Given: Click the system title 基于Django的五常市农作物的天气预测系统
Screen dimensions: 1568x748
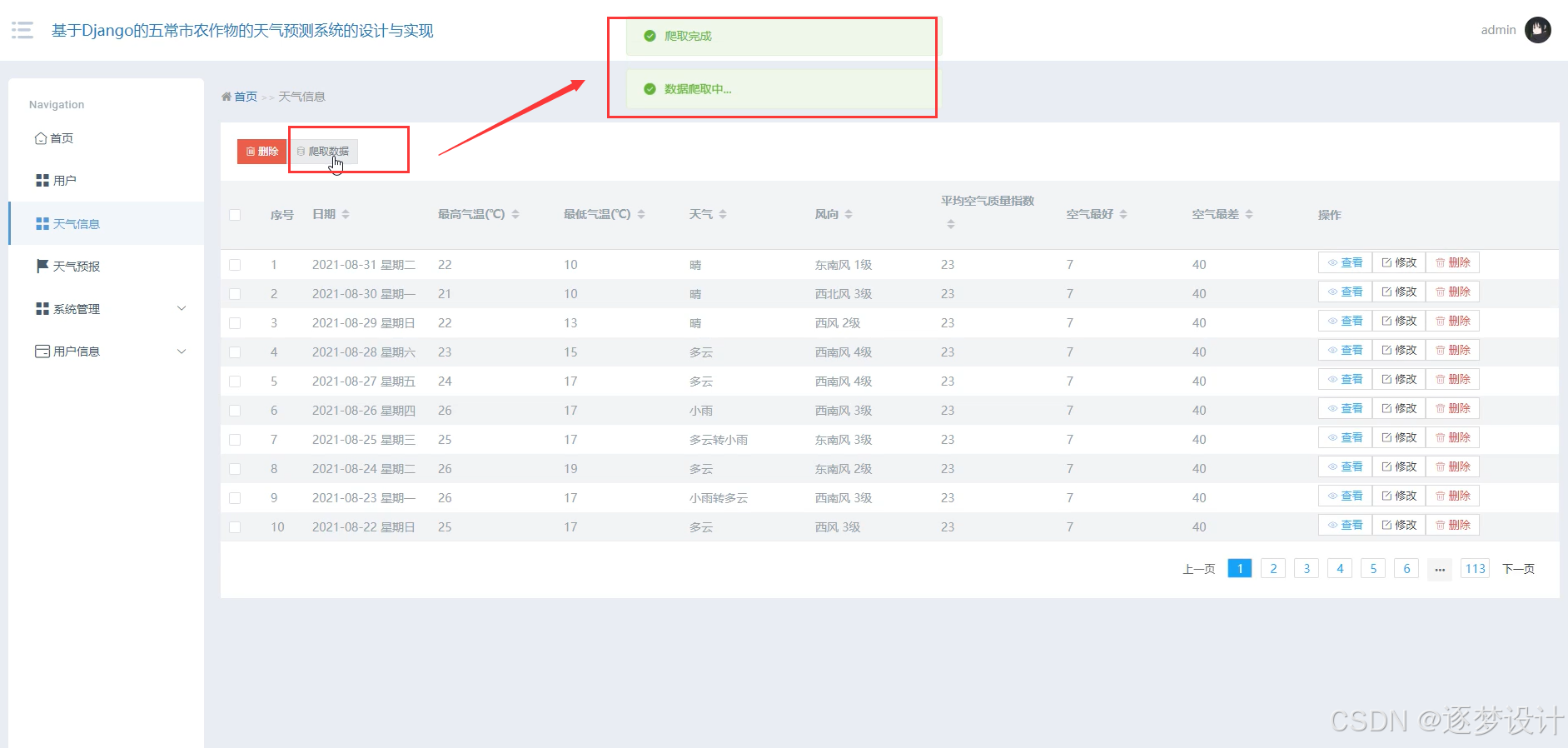Looking at the screenshot, I should click(x=242, y=31).
